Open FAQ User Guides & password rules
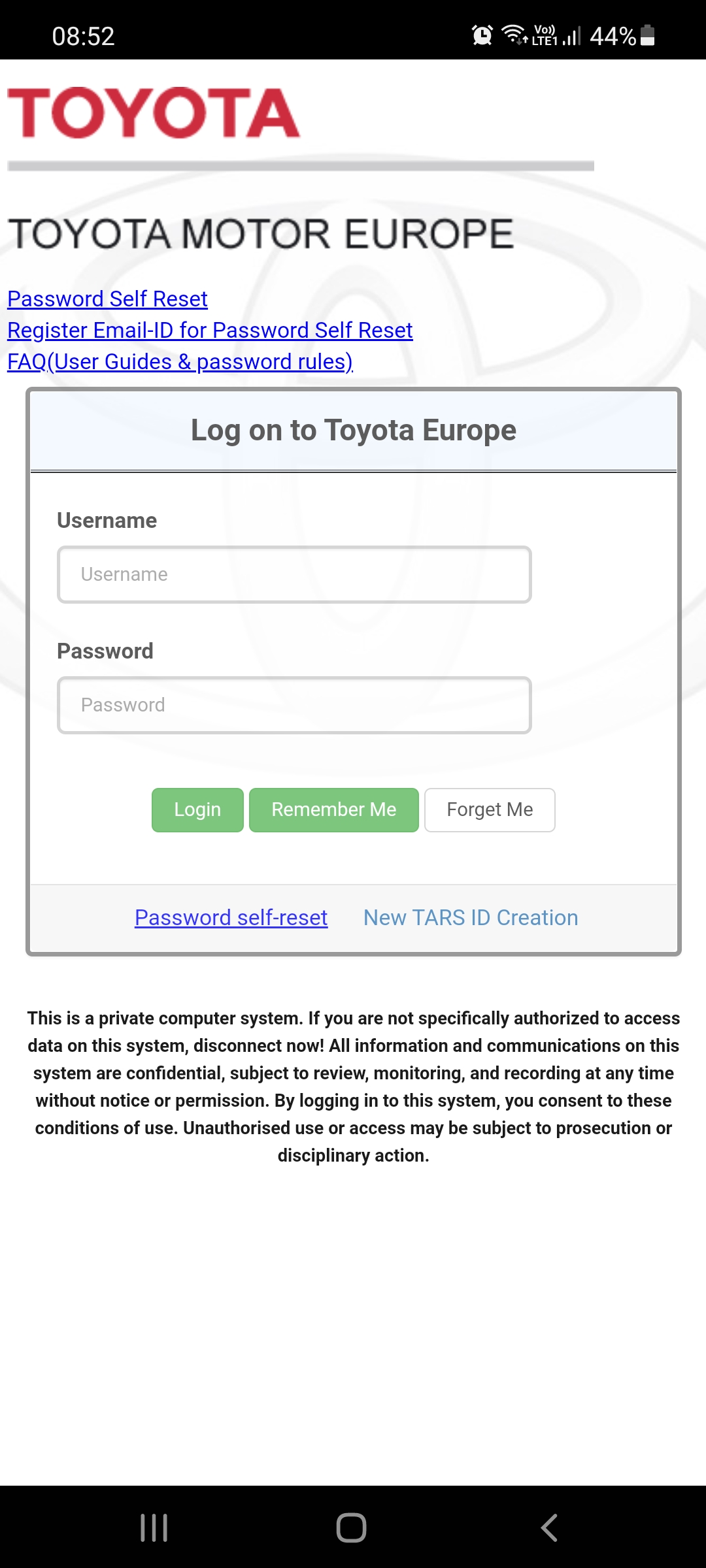Viewport: 706px width, 1568px height. (180, 361)
